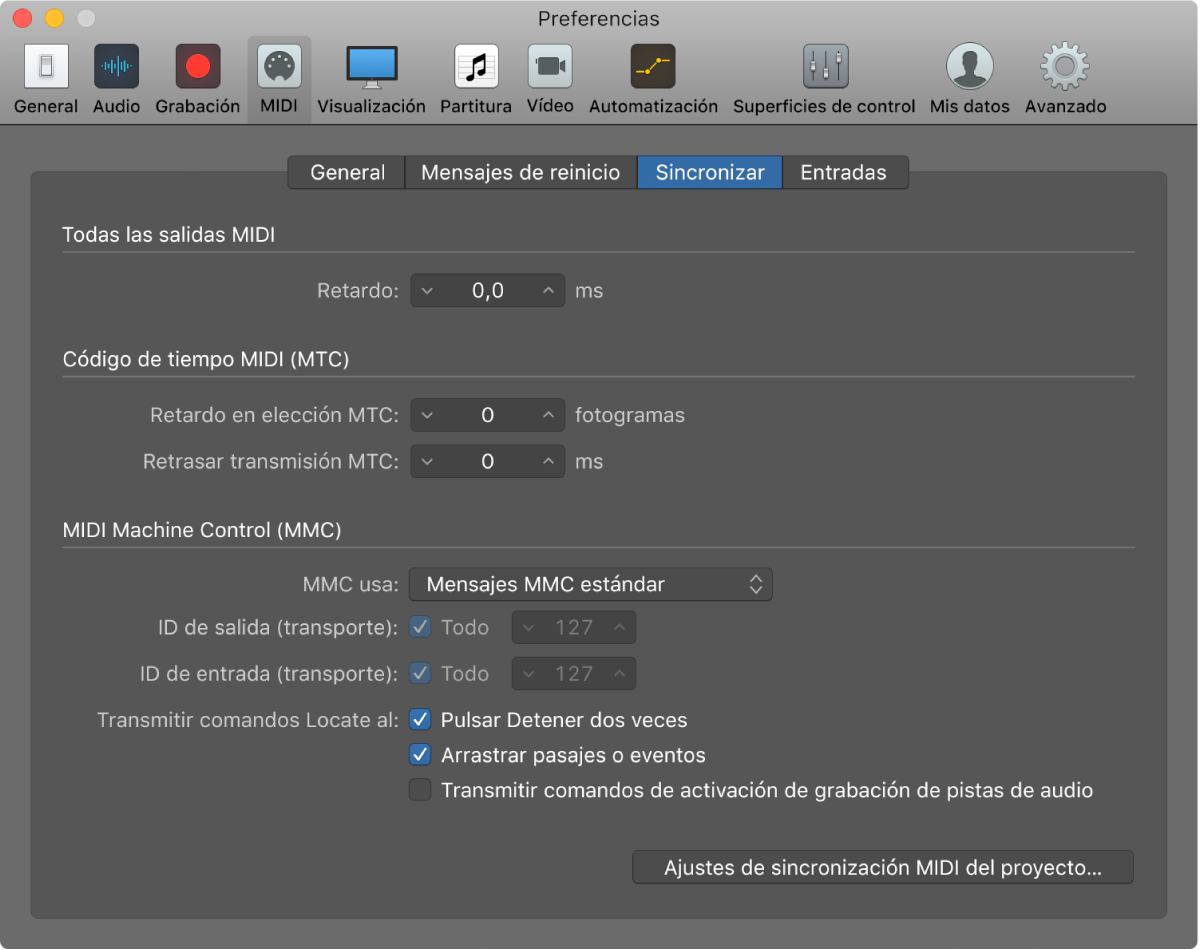Open the Partitura score preferences

point(476,68)
